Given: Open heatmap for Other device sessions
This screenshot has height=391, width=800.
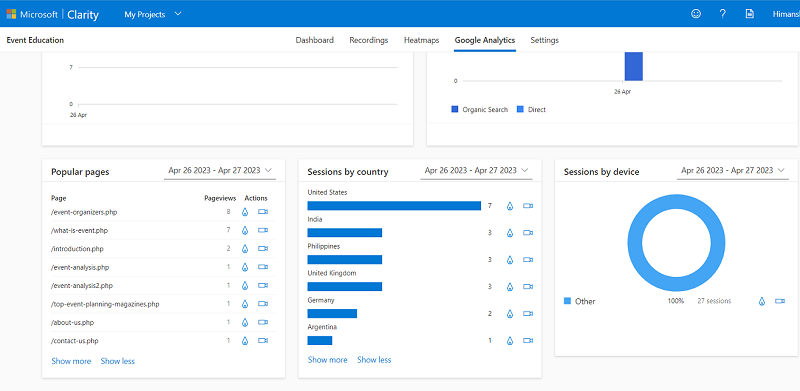Looking at the screenshot, I should (x=762, y=301).
